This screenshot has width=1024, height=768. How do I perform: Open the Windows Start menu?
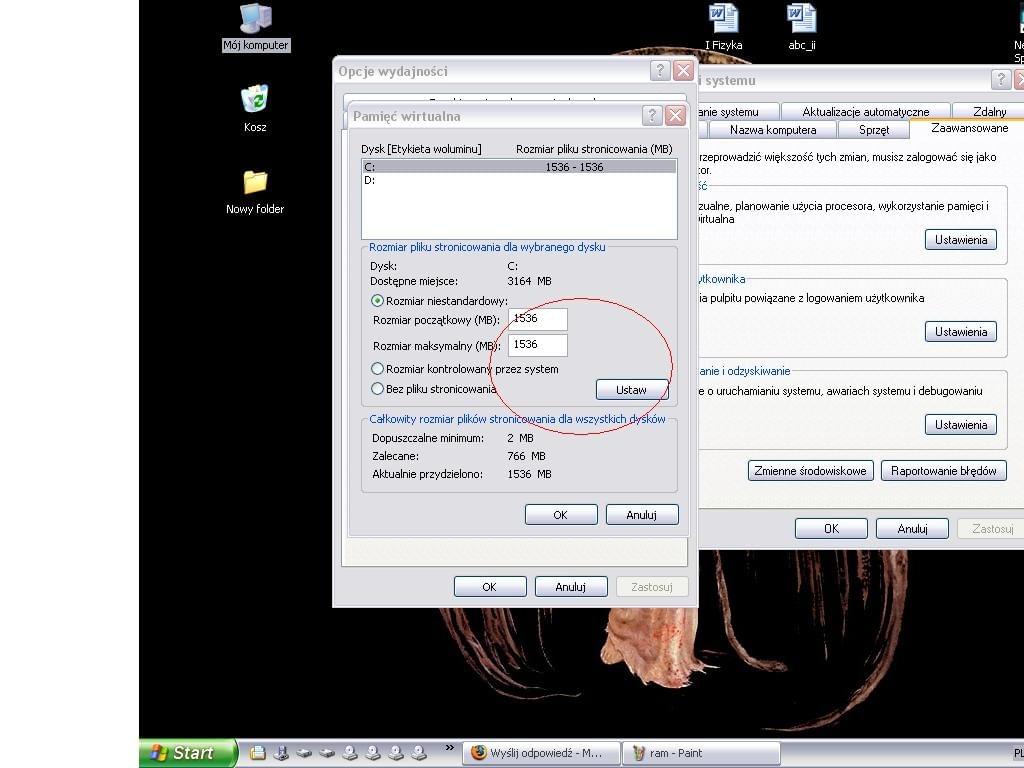coord(188,753)
